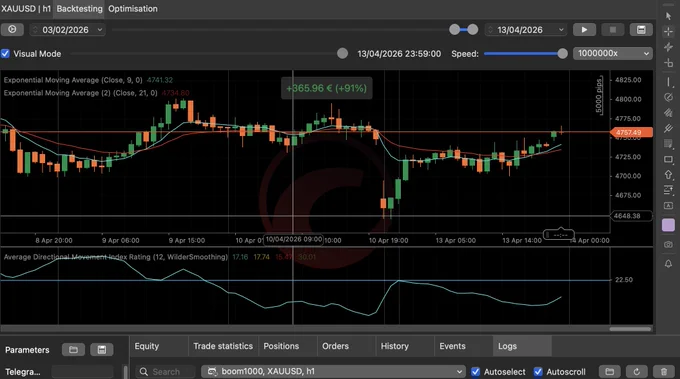
Task: Refresh the logs list
Action: pyautogui.click(x=637, y=372)
